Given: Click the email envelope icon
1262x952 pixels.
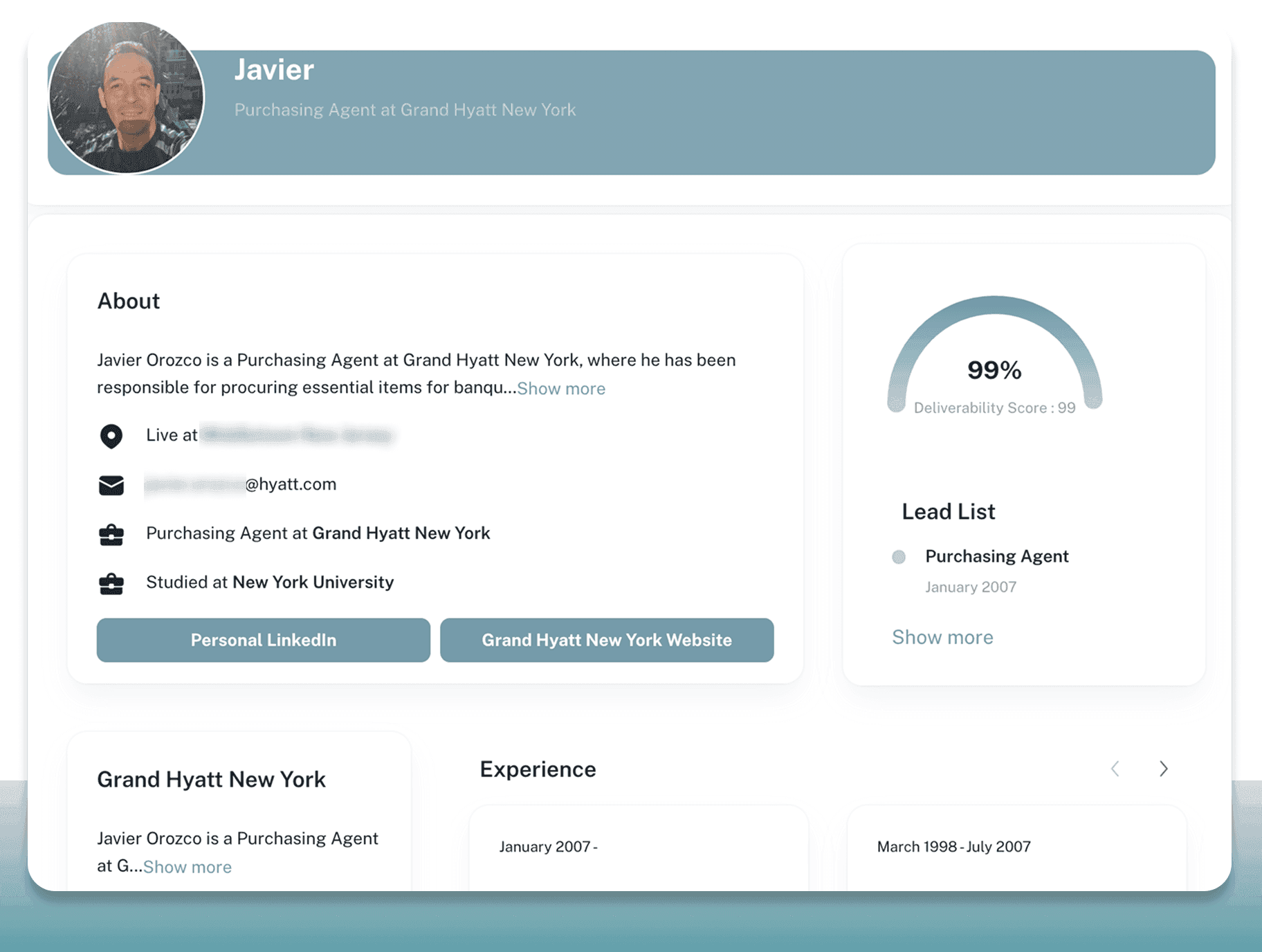Looking at the screenshot, I should (x=111, y=485).
